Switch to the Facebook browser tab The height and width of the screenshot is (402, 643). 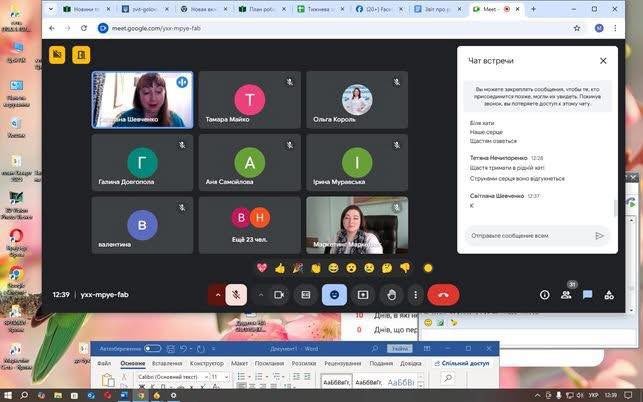click(x=377, y=9)
